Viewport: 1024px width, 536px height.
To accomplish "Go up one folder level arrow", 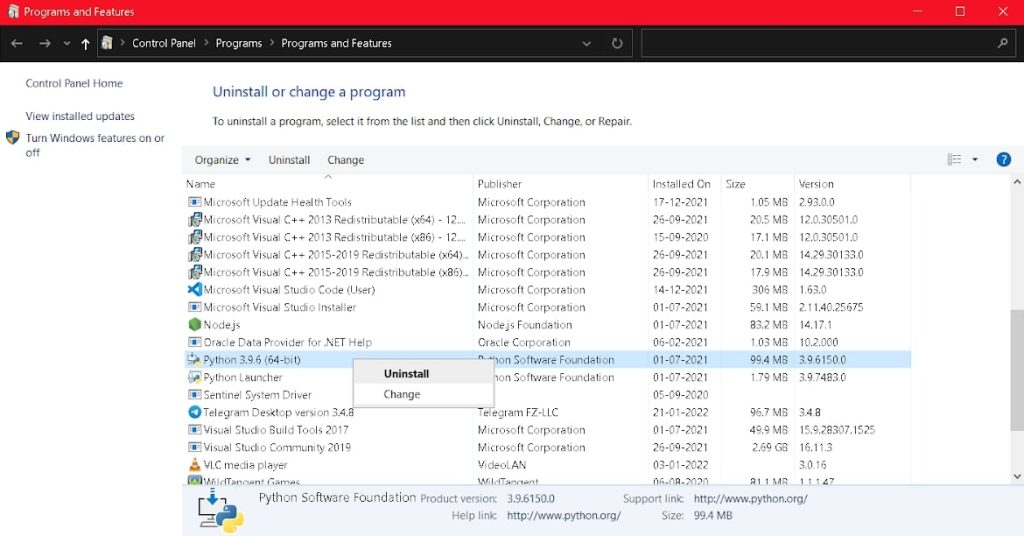I will pyautogui.click(x=86, y=44).
